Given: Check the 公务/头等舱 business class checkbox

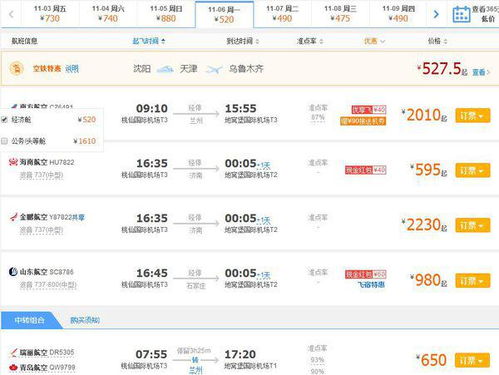Looking at the screenshot, I should pyautogui.click(x=4, y=141).
